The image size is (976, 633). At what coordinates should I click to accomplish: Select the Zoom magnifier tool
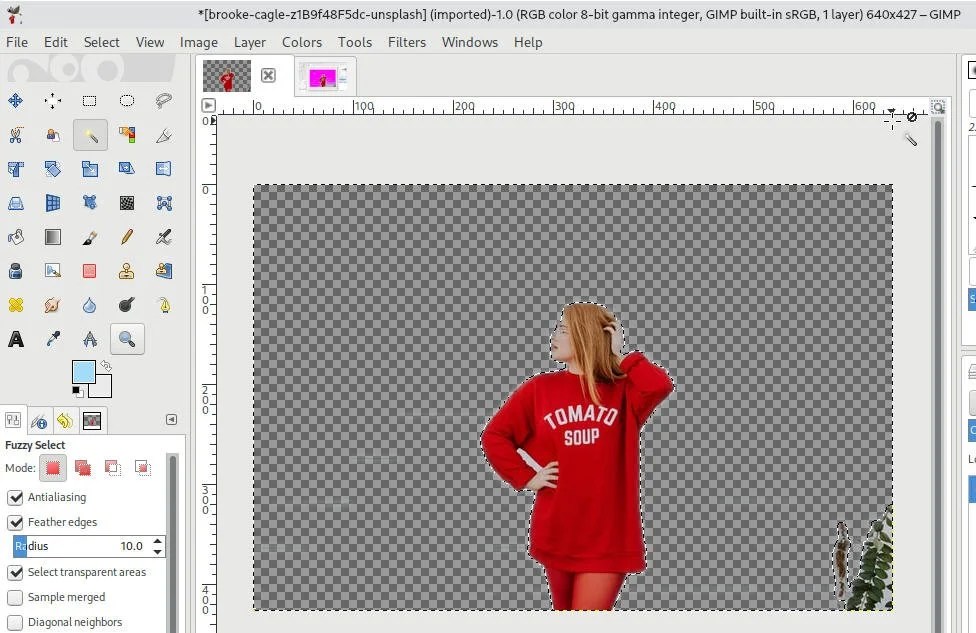(x=127, y=339)
